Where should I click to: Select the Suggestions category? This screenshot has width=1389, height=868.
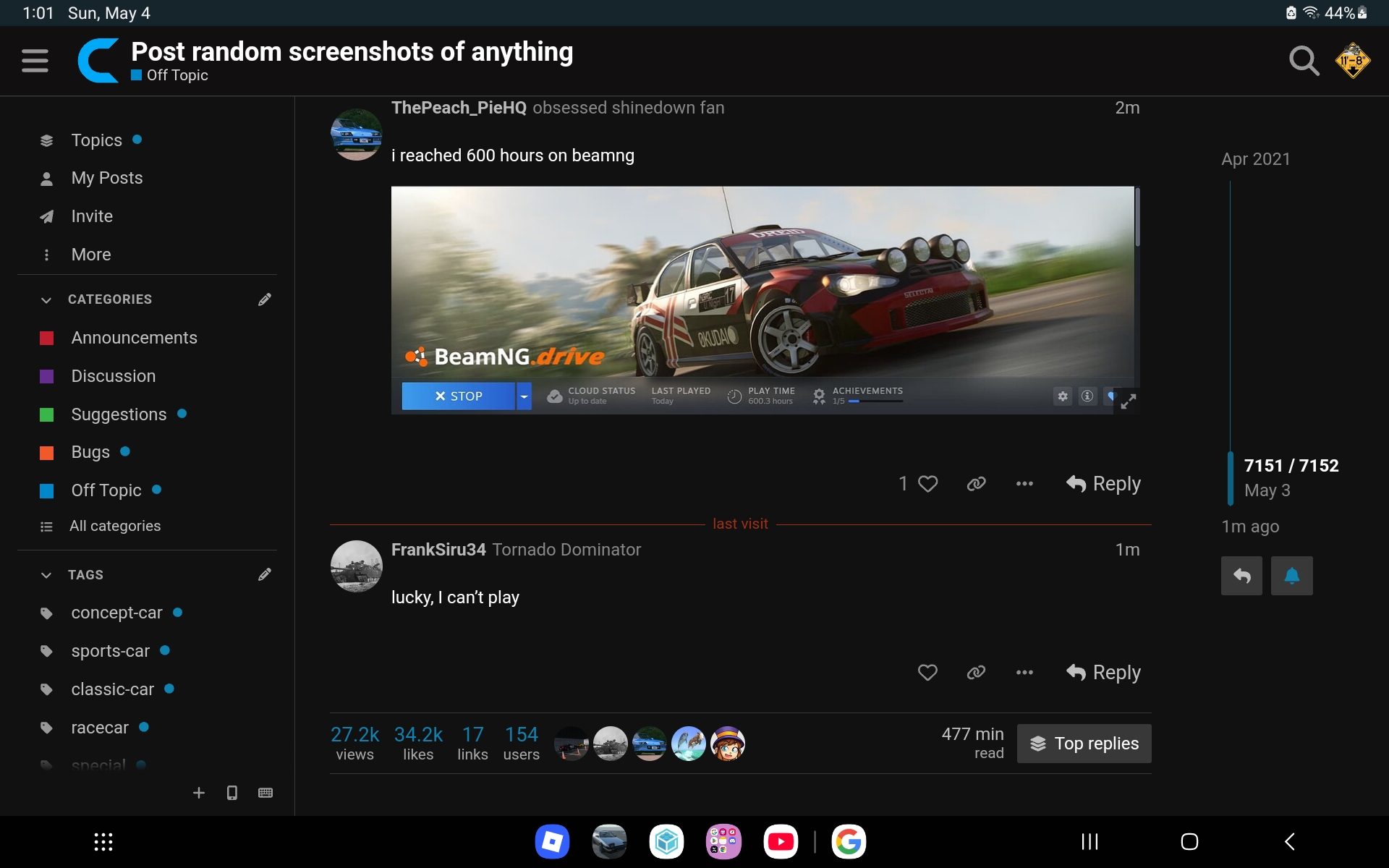click(x=119, y=414)
